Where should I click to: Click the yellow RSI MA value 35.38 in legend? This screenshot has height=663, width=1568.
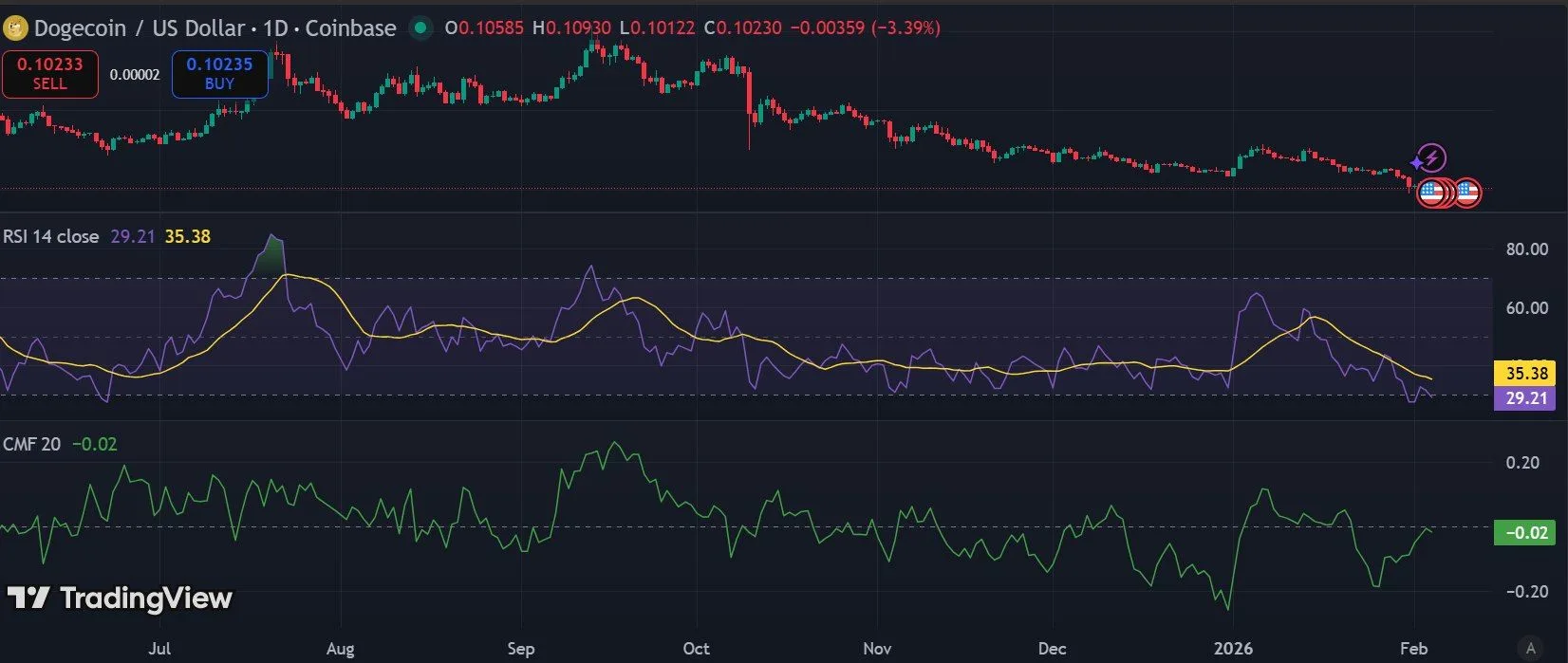(x=188, y=236)
